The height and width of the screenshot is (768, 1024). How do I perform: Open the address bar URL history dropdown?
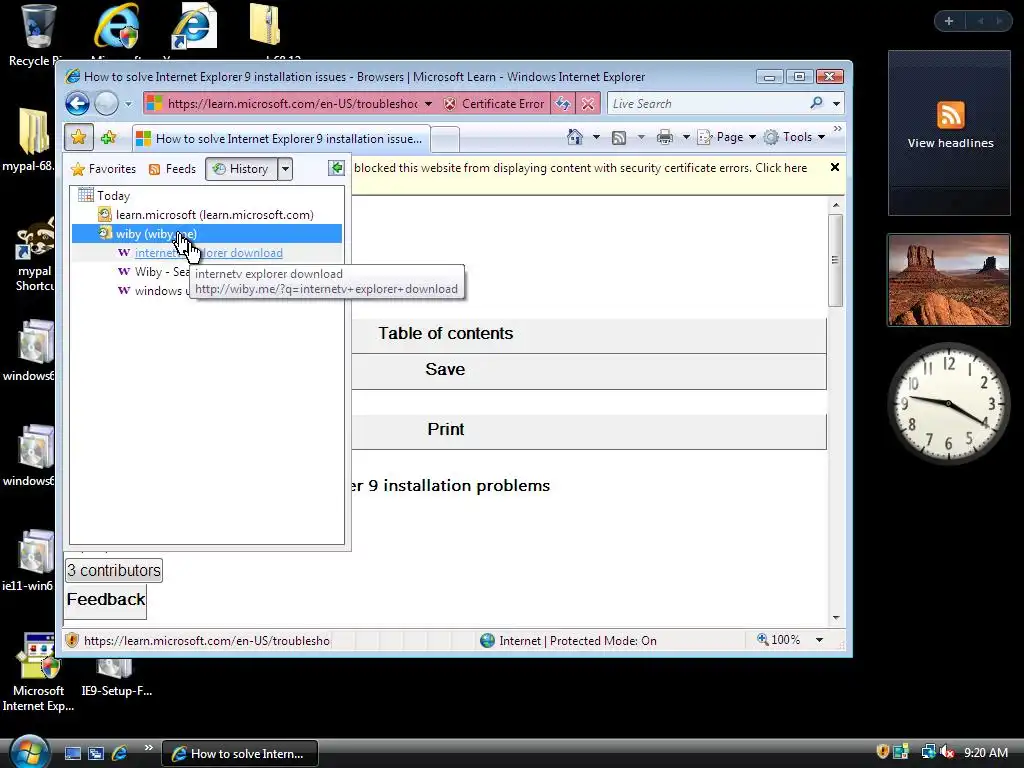(x=428, y=104)
